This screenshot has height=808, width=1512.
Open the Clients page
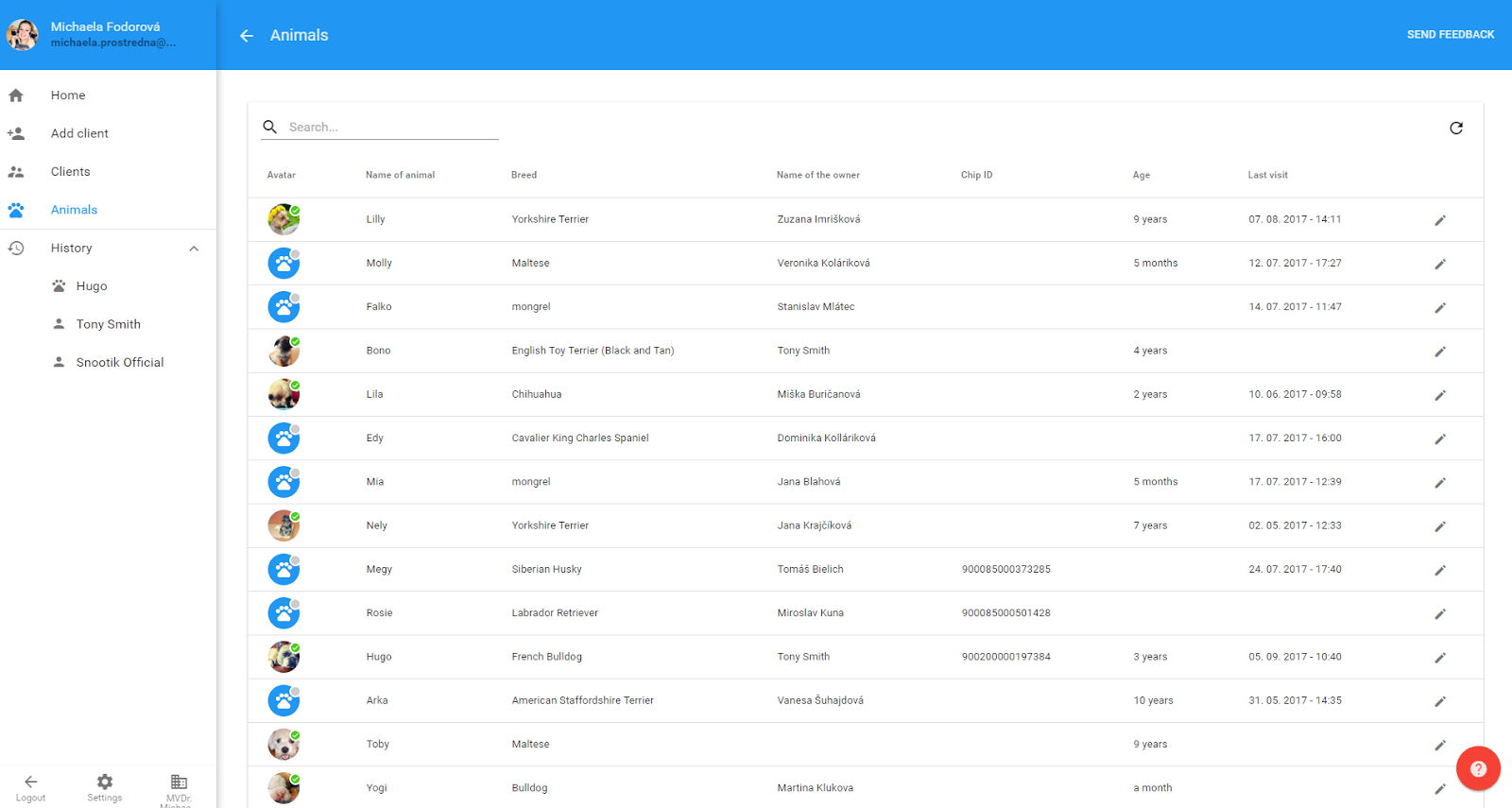[71, 172]
